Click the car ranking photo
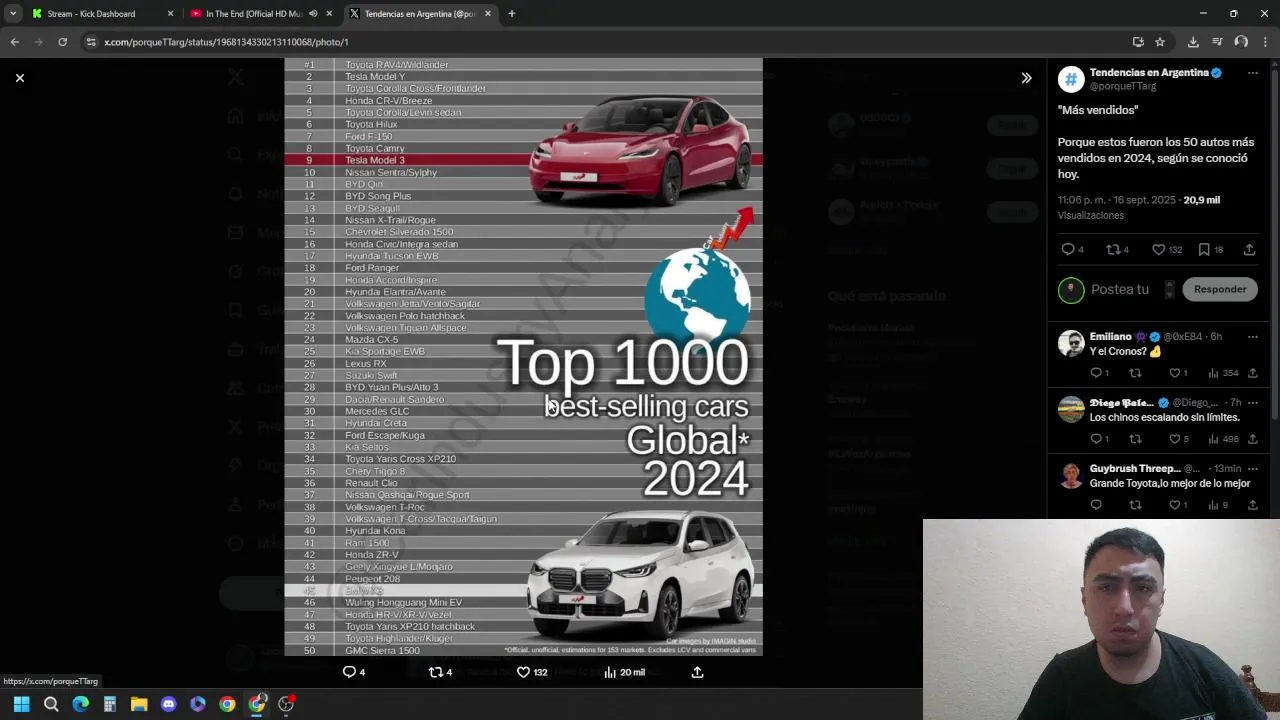The width and height of the screenshot is (1280, 720). coord(523,357)
